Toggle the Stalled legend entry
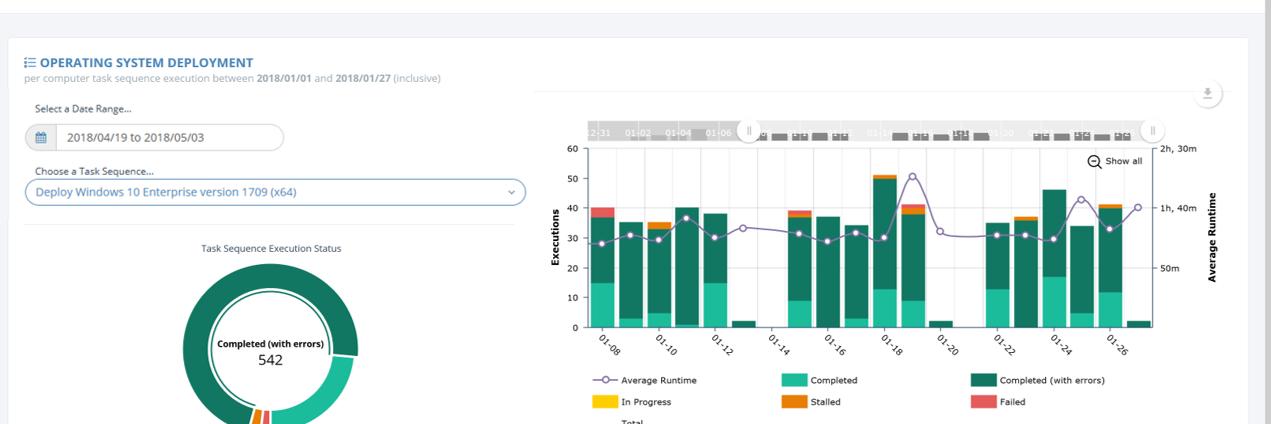Screen dimensions: 1271x424 pos(811,402)
